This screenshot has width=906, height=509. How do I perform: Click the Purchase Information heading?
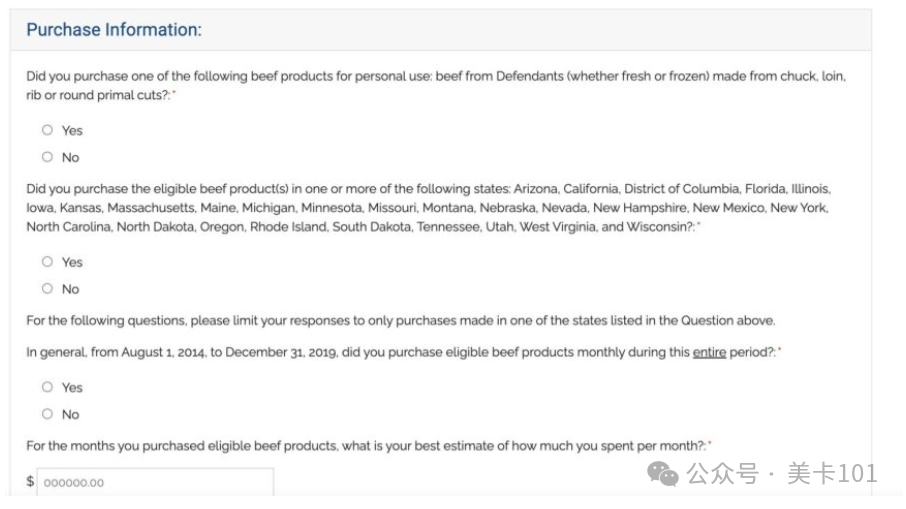(114, 29)
